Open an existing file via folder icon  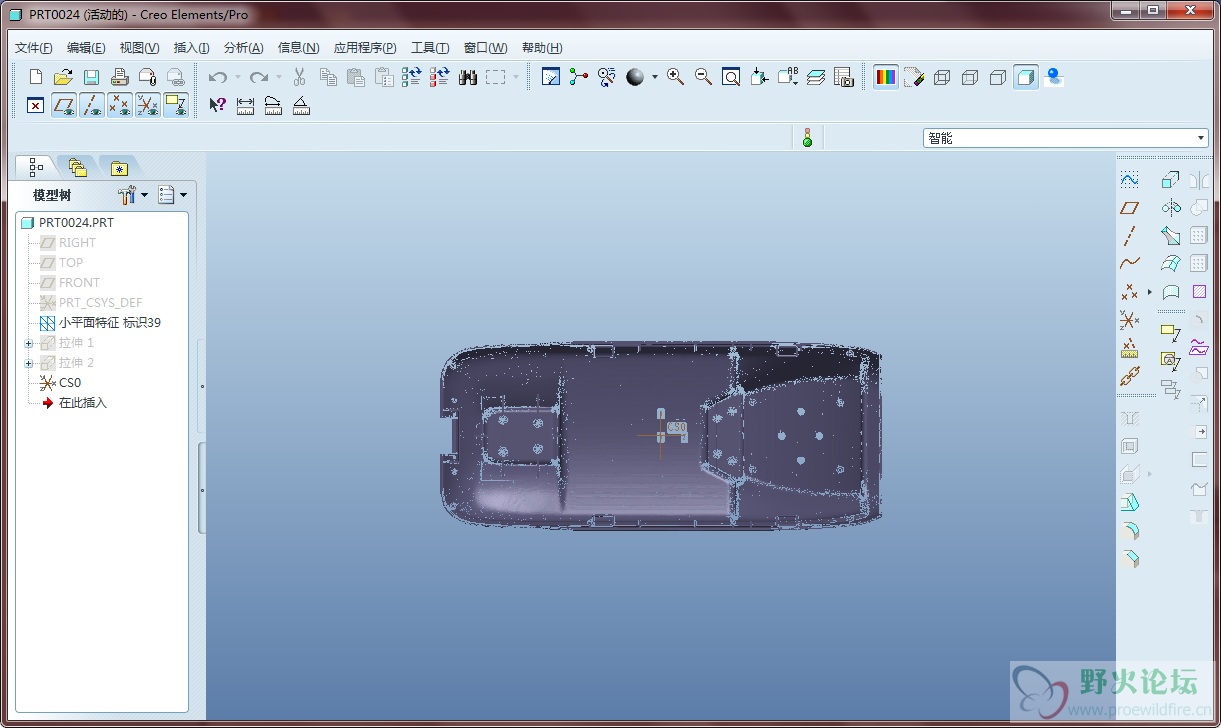(63, 77)
